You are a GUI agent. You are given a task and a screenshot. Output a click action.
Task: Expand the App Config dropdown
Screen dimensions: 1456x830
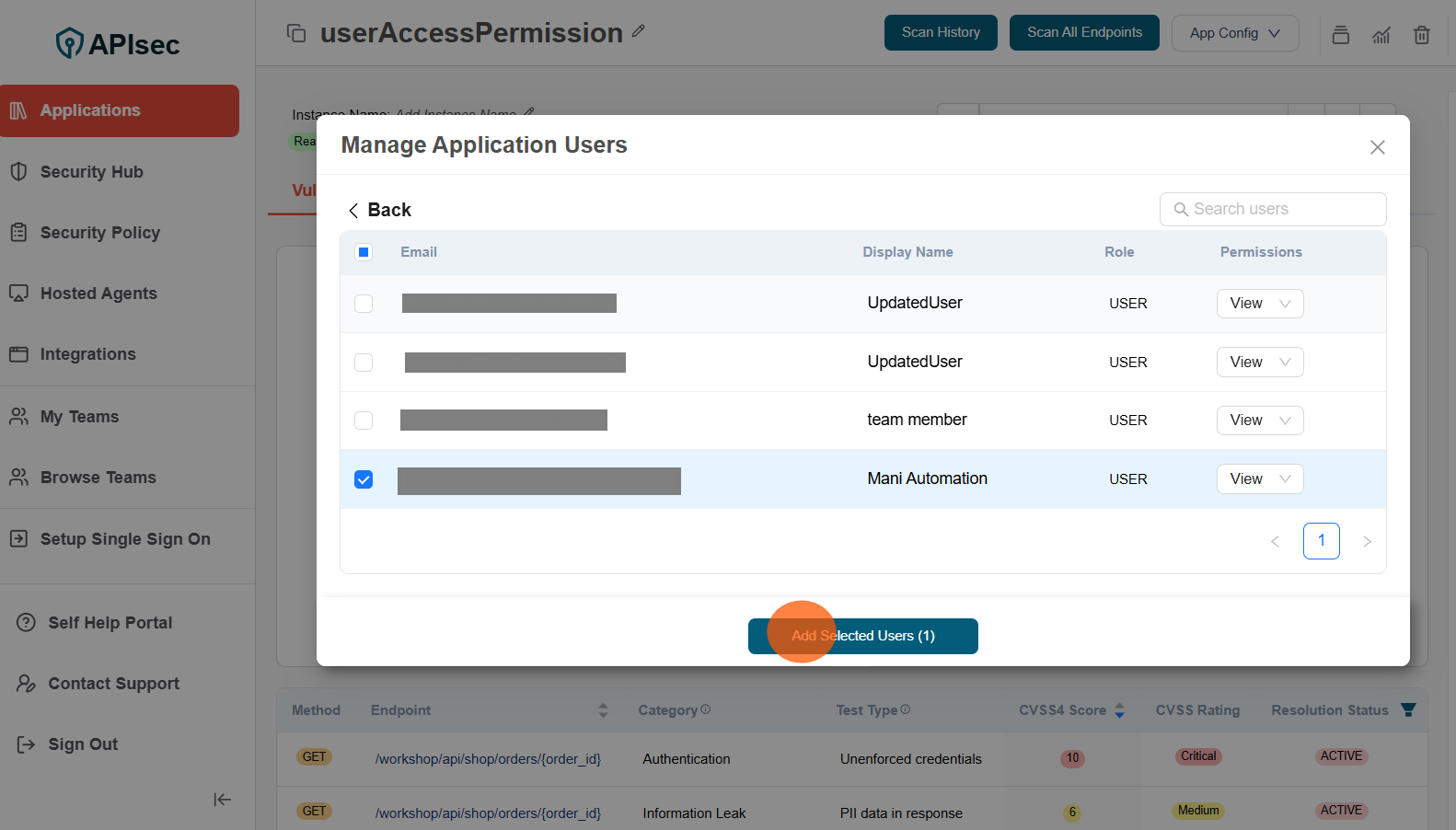[x=1234, y=33]
